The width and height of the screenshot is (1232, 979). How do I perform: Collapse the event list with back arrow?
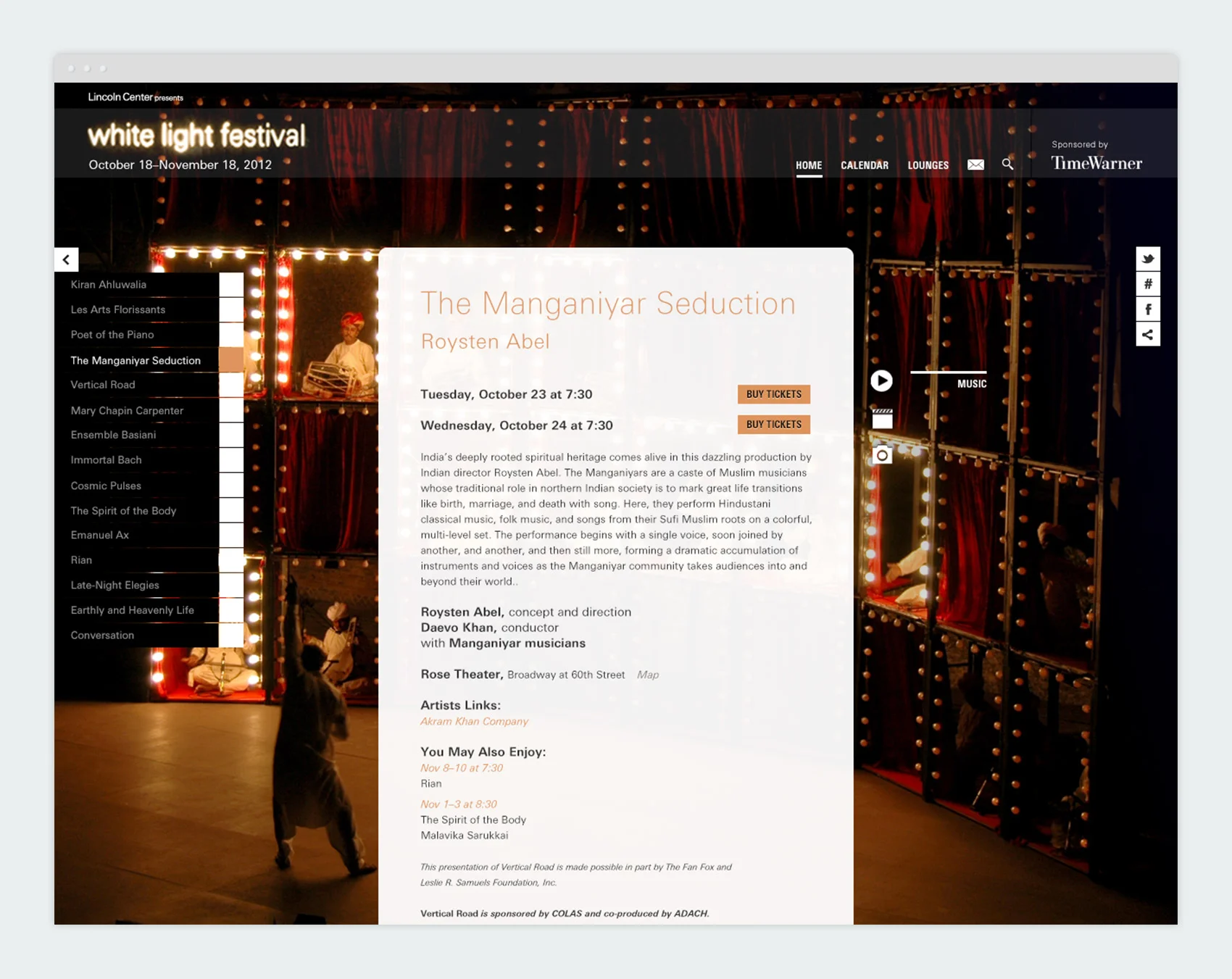[x=67, y=259]
